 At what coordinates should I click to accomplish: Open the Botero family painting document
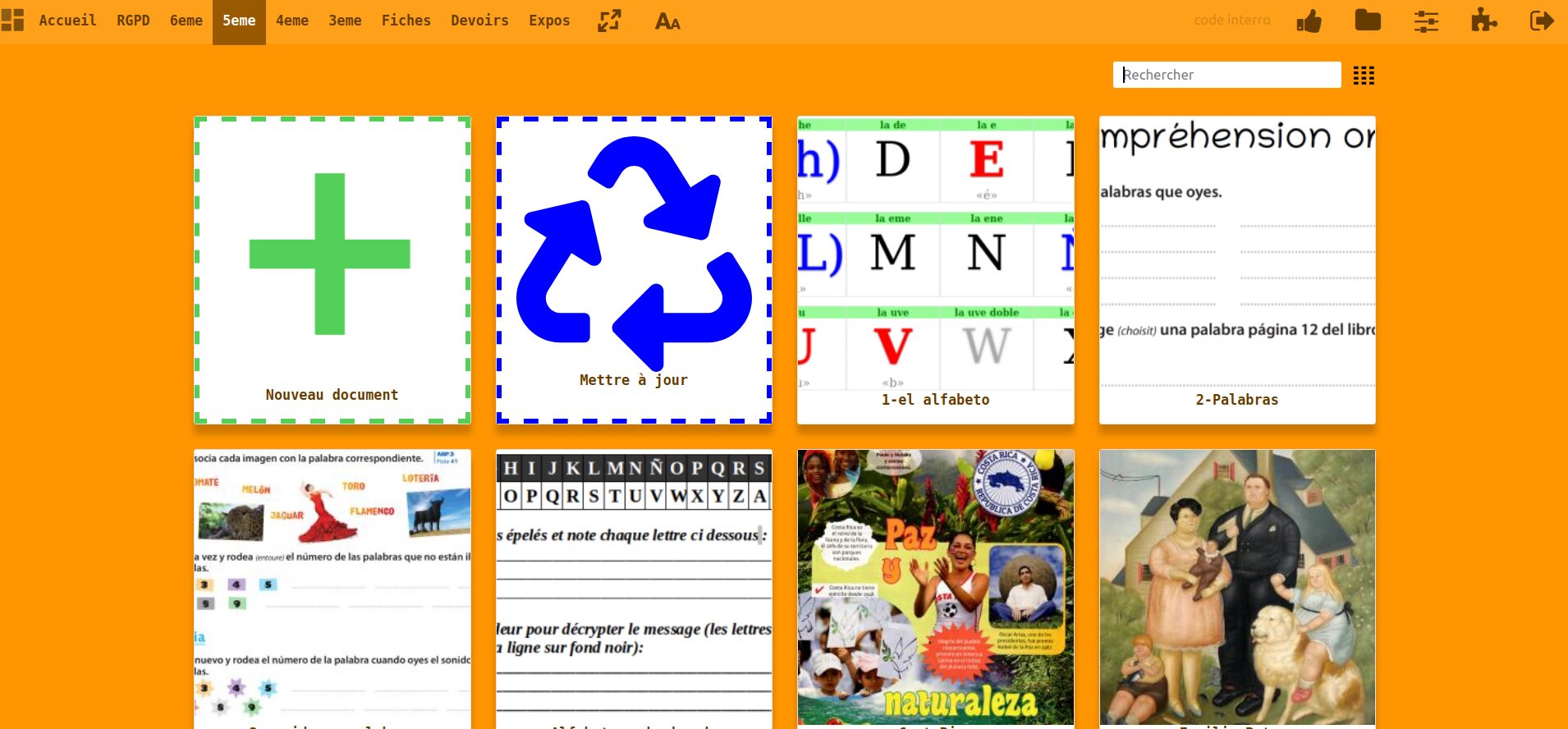pyautogui.click(x=1237, y=589)
